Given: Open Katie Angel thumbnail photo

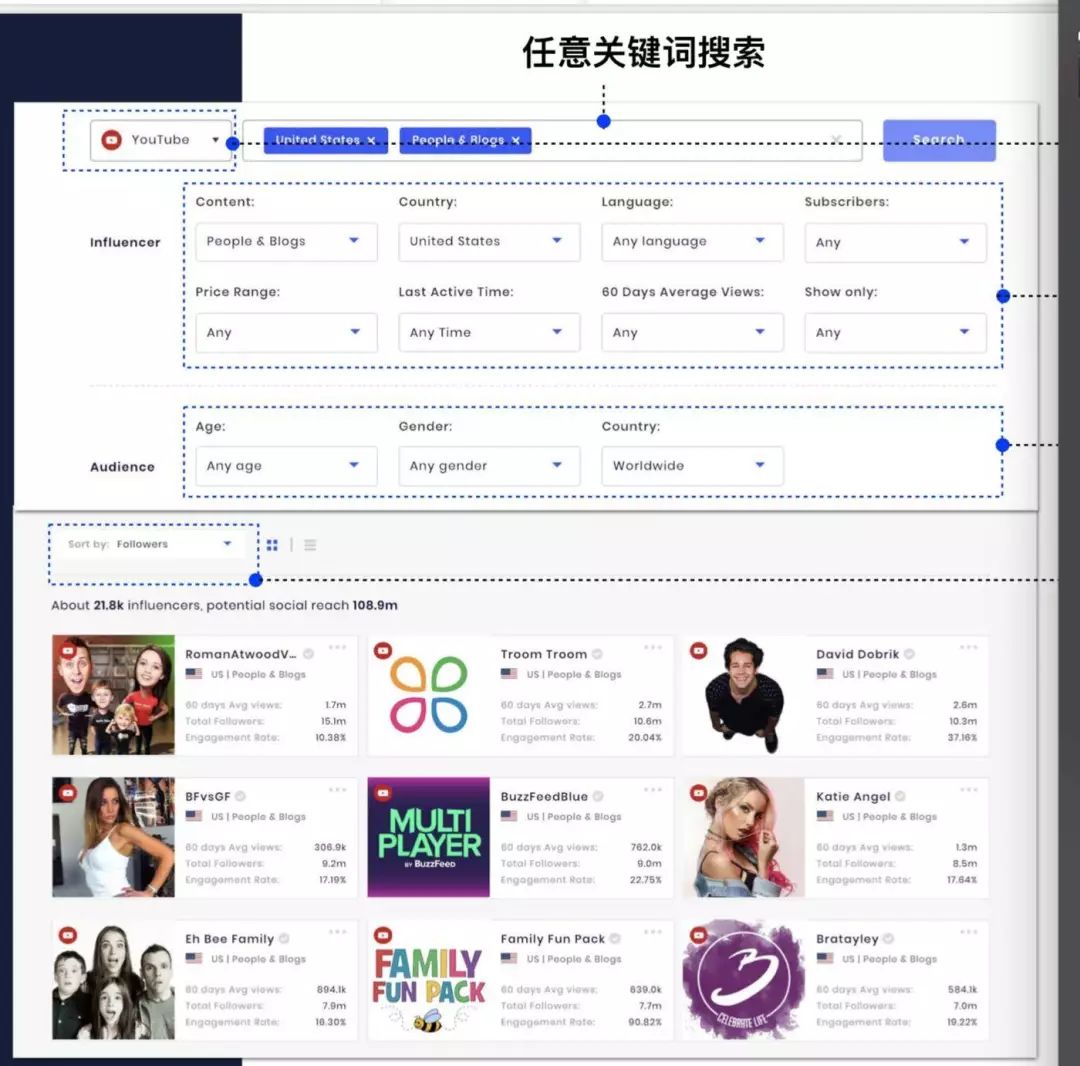Looking at the screenshot, I should pyautogui.click(x=744, y=837).
